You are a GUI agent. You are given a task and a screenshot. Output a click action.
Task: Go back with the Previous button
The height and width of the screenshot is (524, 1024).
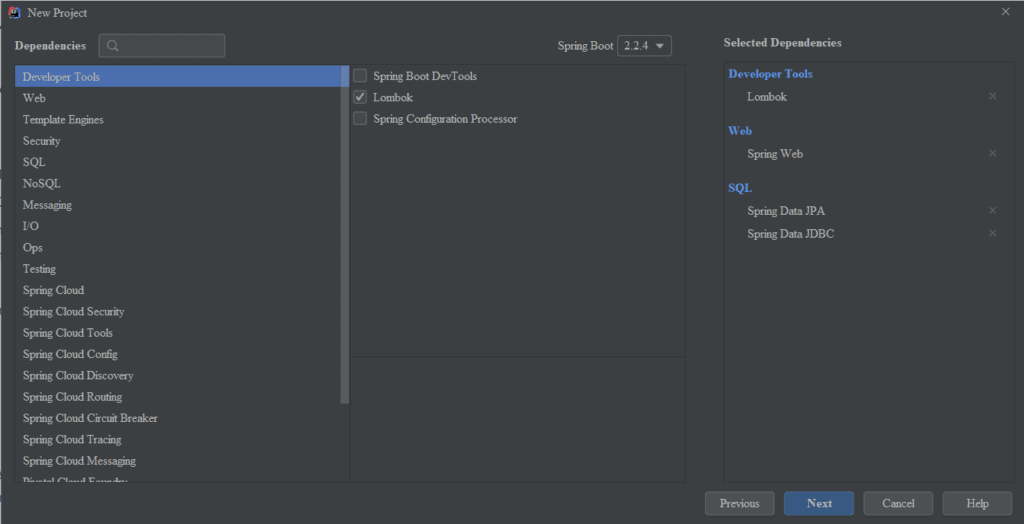coord(739,503)
